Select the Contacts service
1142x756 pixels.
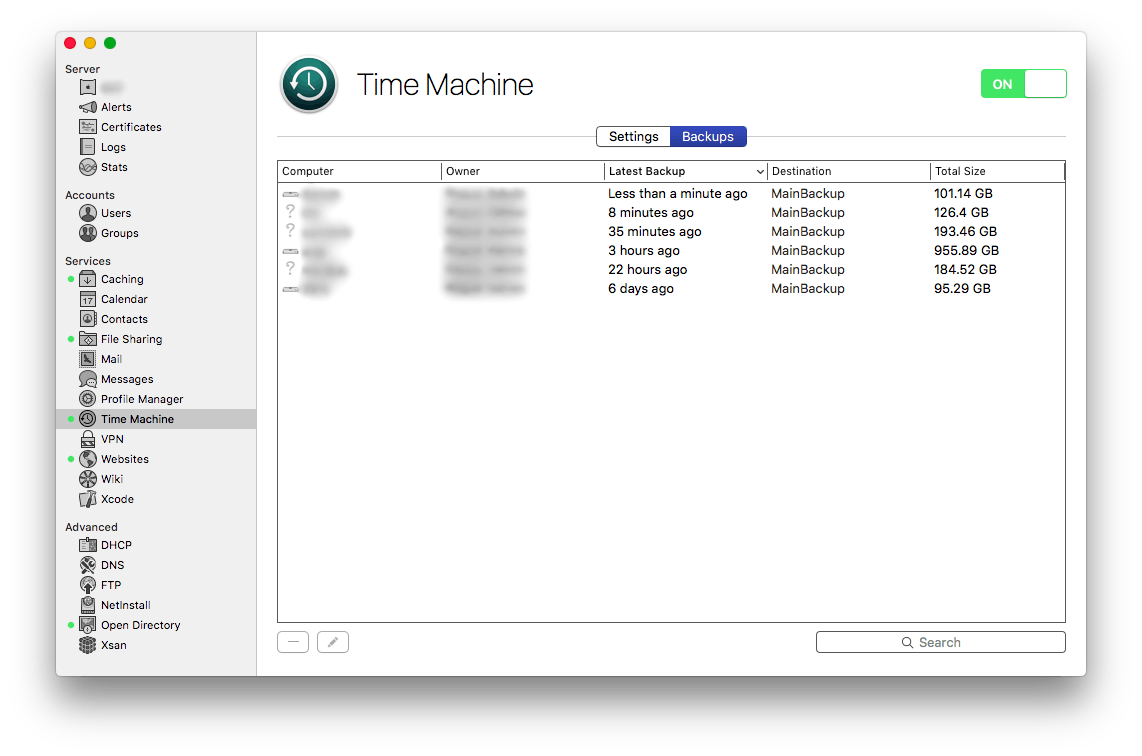(x=113, y=319)
